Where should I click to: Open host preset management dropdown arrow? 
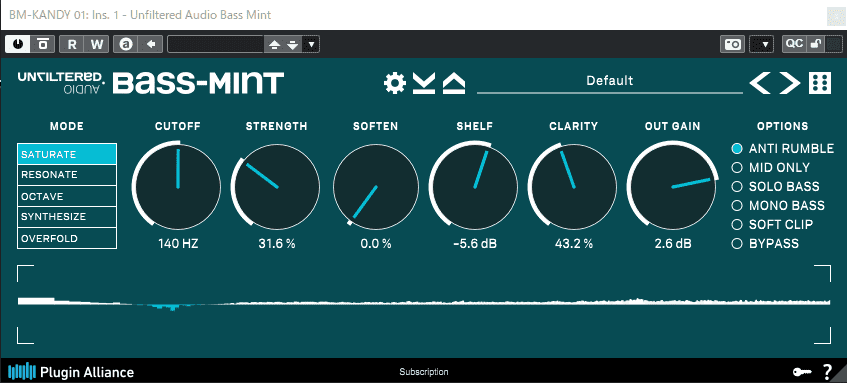311,44
